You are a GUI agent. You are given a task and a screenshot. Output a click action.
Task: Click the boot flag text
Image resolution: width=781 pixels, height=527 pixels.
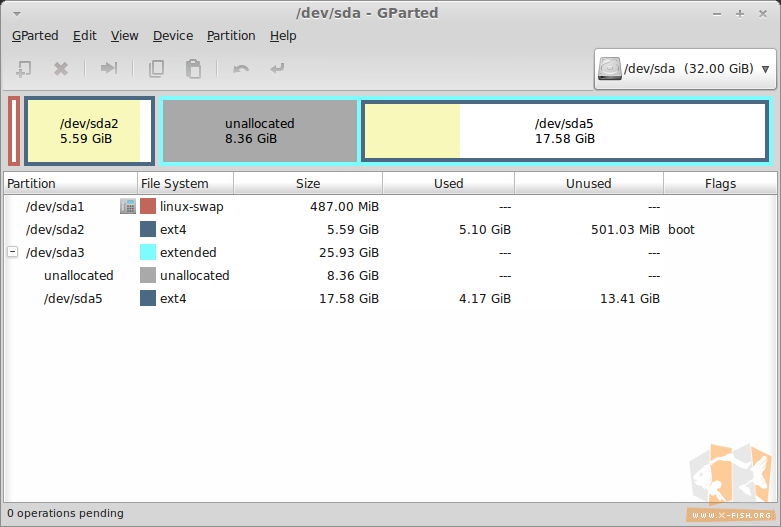pos(681,229)
